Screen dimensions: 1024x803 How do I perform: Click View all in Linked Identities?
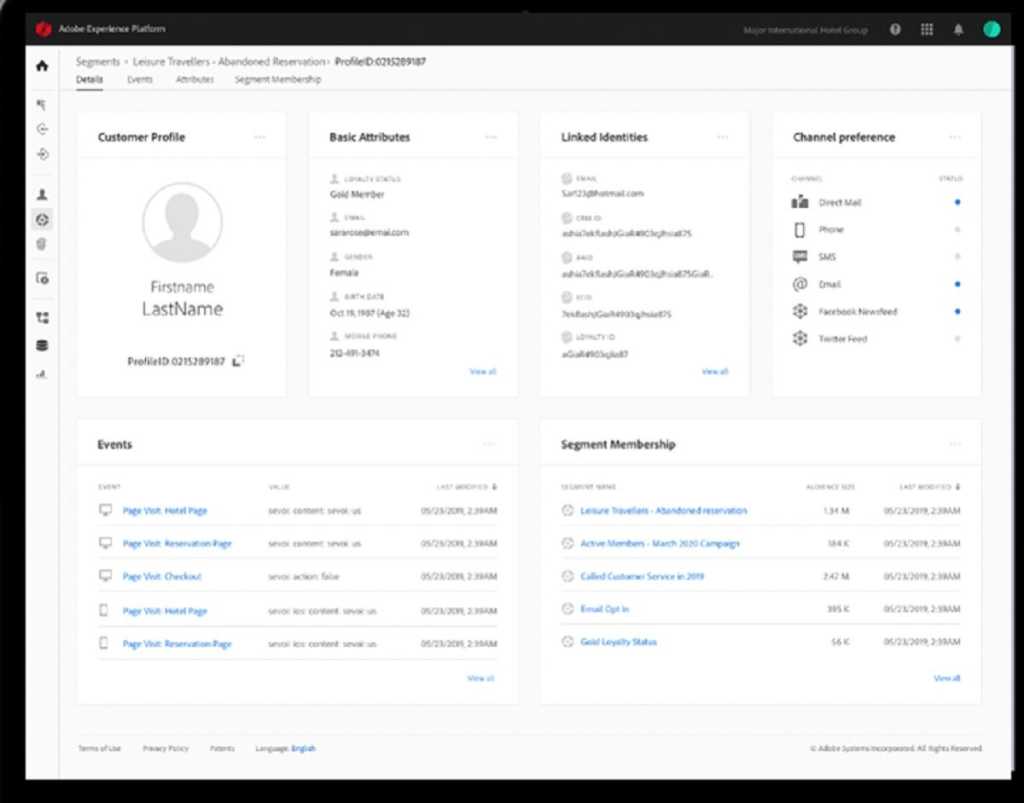[x=714, y=371]
